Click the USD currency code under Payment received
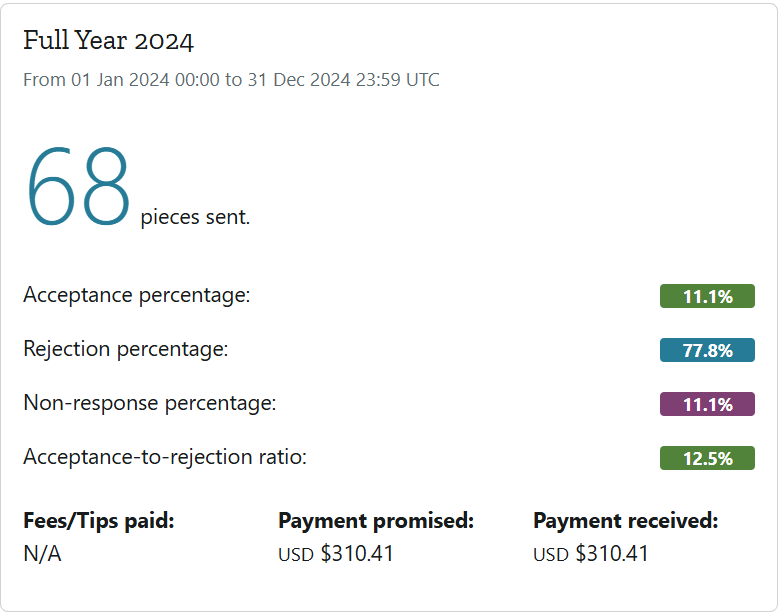 [551, 555]
